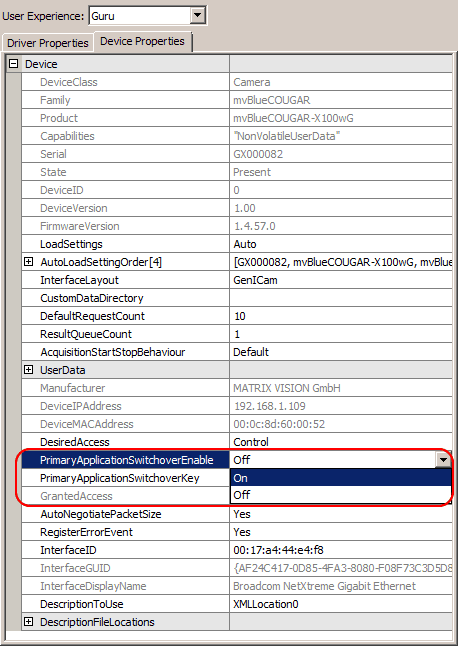
Task: Click AcquisitionStartStopBehaviour Default value
Action: coord(341,352)
